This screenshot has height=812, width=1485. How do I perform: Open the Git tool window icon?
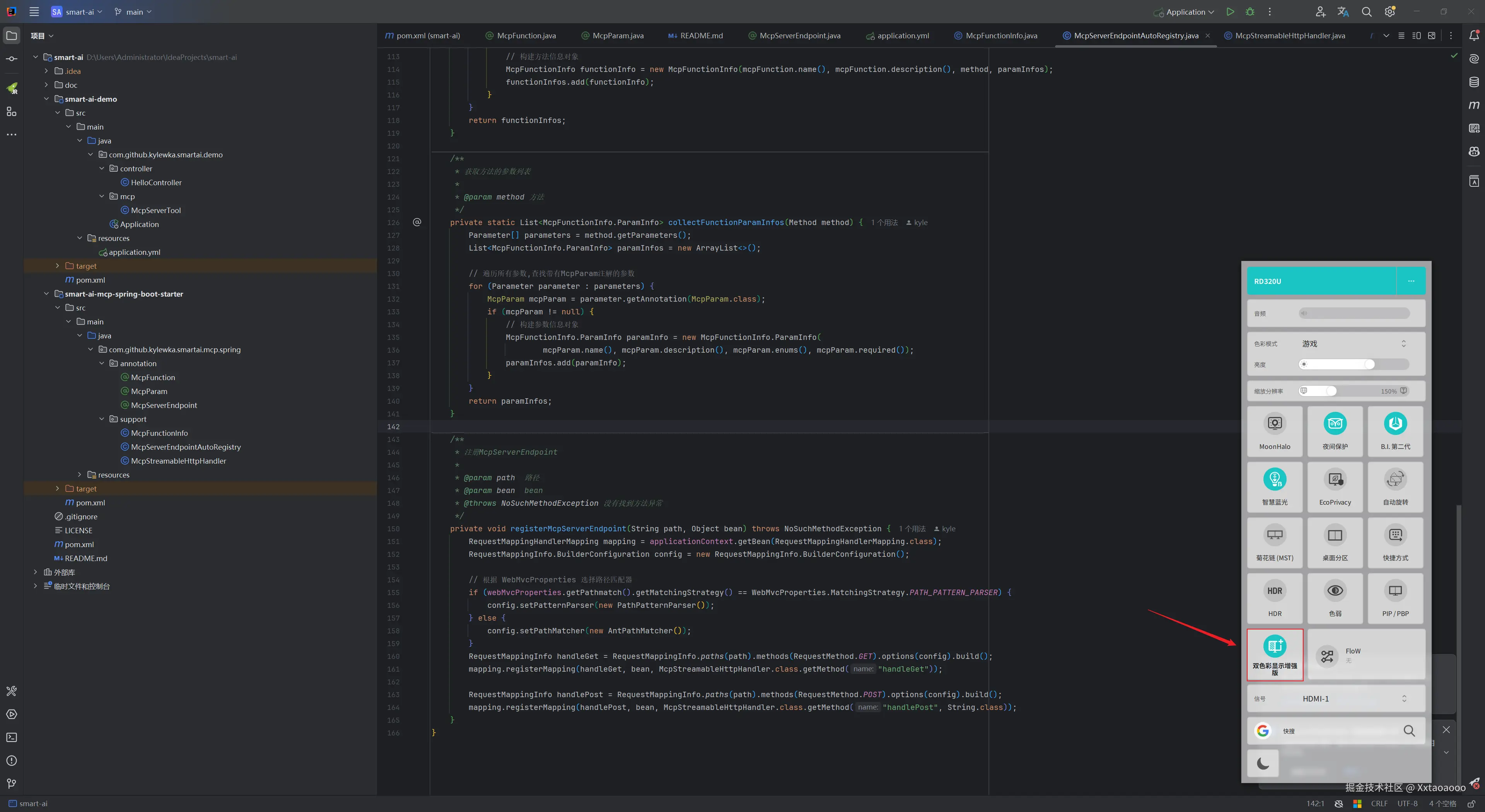[x=12, y=783]
